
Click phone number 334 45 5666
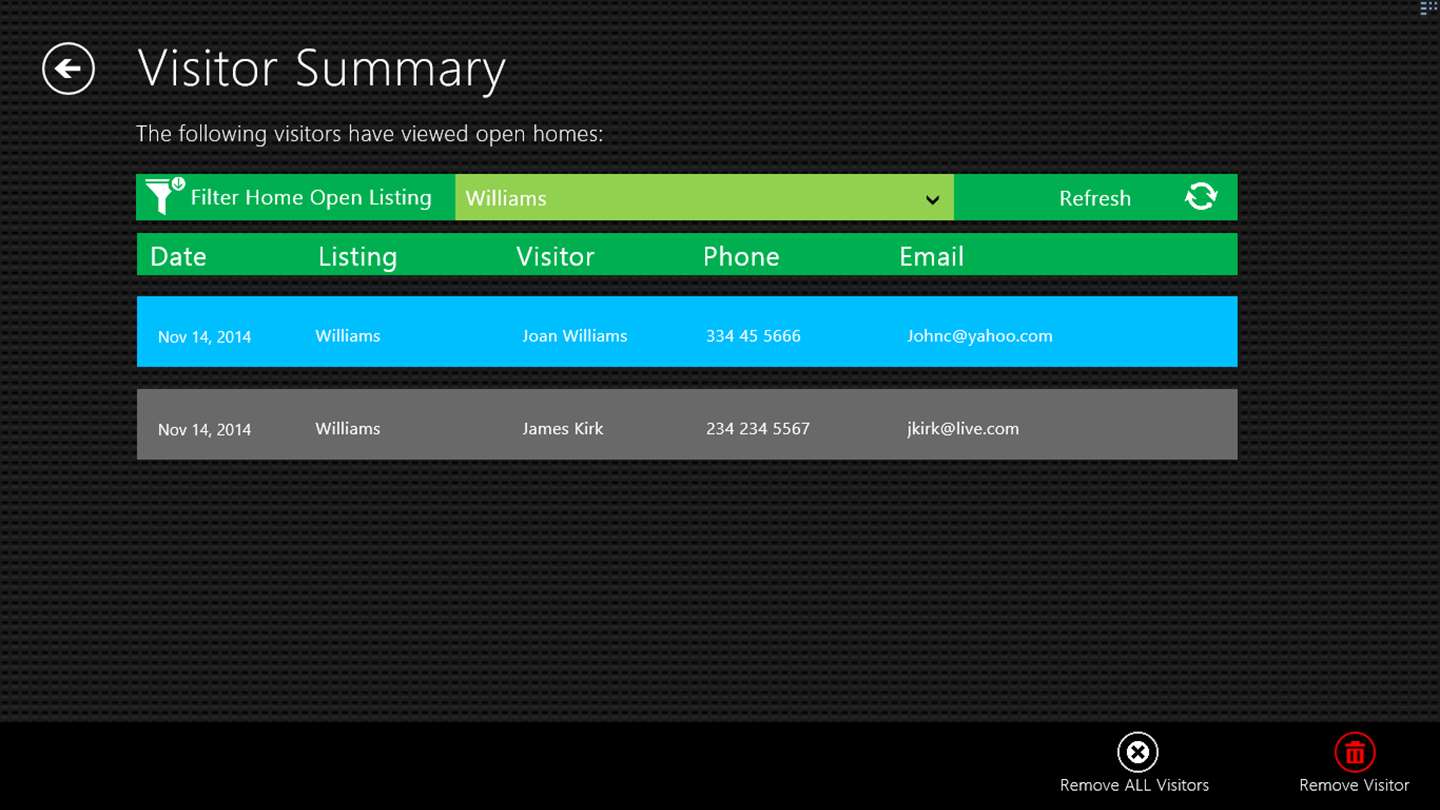point(753,336)
